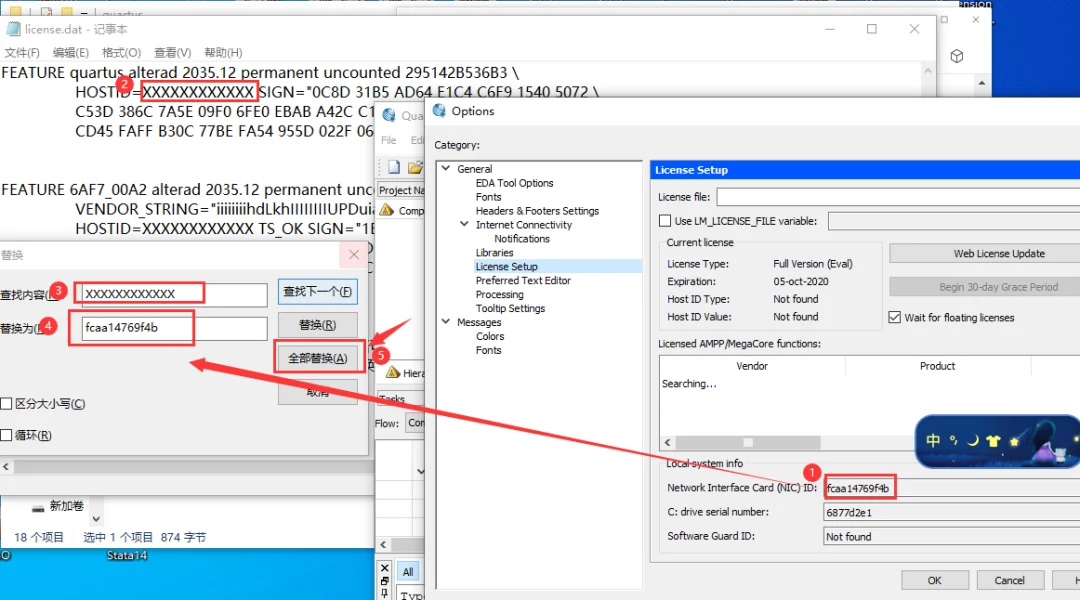Open the 文件(F) menu in Notepad

click(x=21, y=52)
